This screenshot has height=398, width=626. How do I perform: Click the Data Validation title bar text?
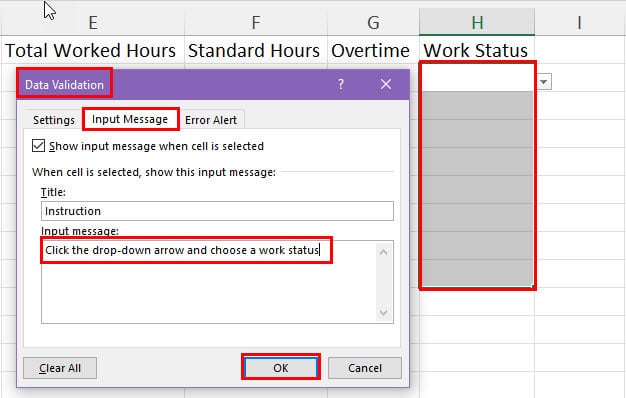64,85
